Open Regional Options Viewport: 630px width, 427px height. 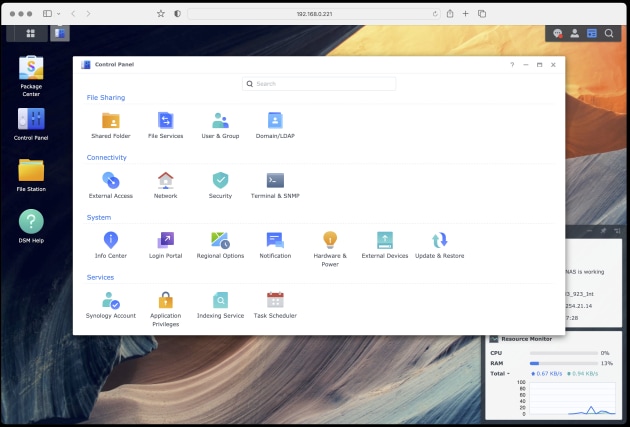(x=220, y=245)
